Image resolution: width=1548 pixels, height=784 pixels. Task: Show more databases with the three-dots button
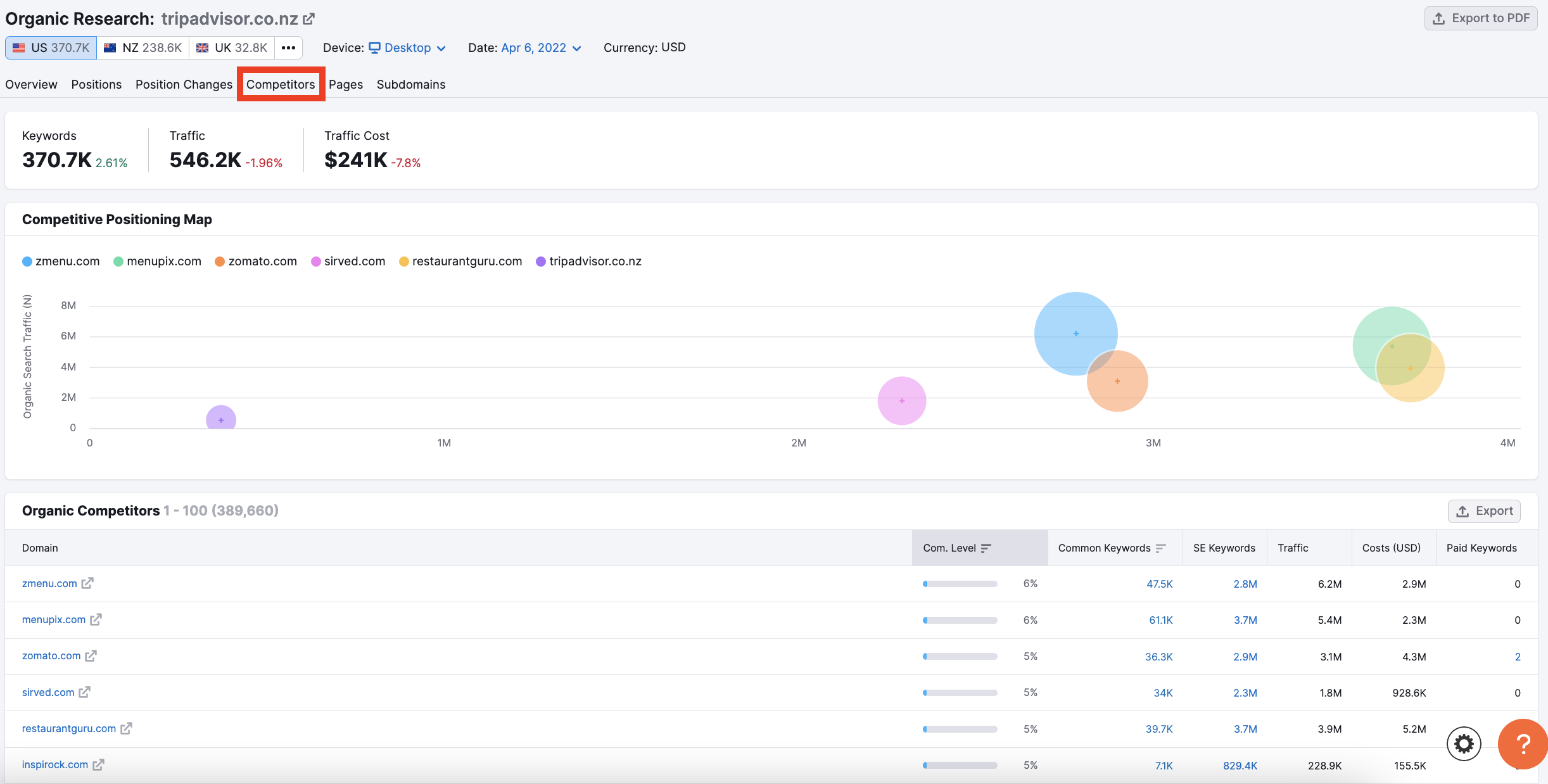coord(289,47)
